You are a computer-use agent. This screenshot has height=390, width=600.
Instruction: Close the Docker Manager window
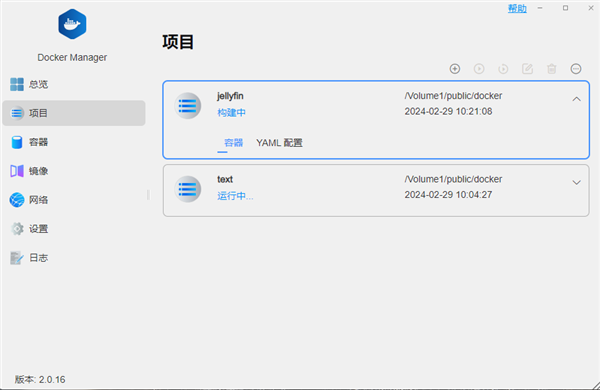coord(590,8)
